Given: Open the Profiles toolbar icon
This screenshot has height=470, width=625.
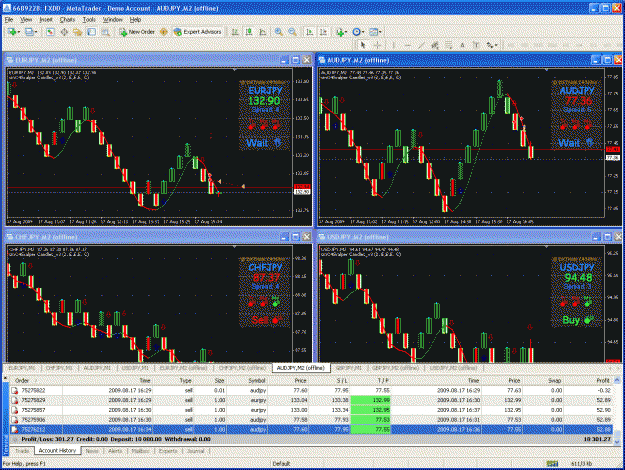Looking at the screenshot, I should pos(29,32).
